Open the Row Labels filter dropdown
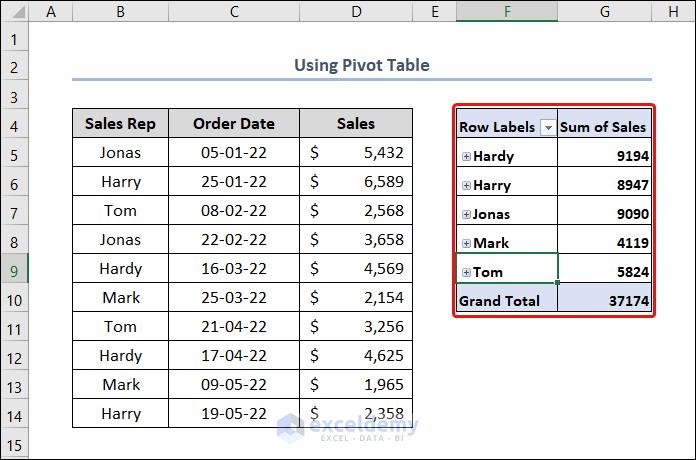 tap(547, 128)
